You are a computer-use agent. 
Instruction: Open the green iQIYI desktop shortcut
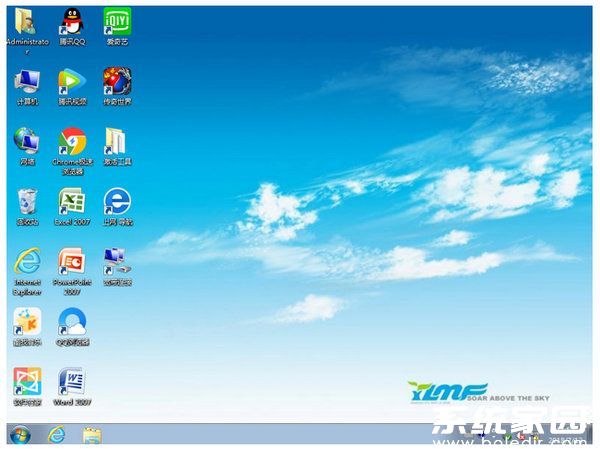tap(117, 21)
